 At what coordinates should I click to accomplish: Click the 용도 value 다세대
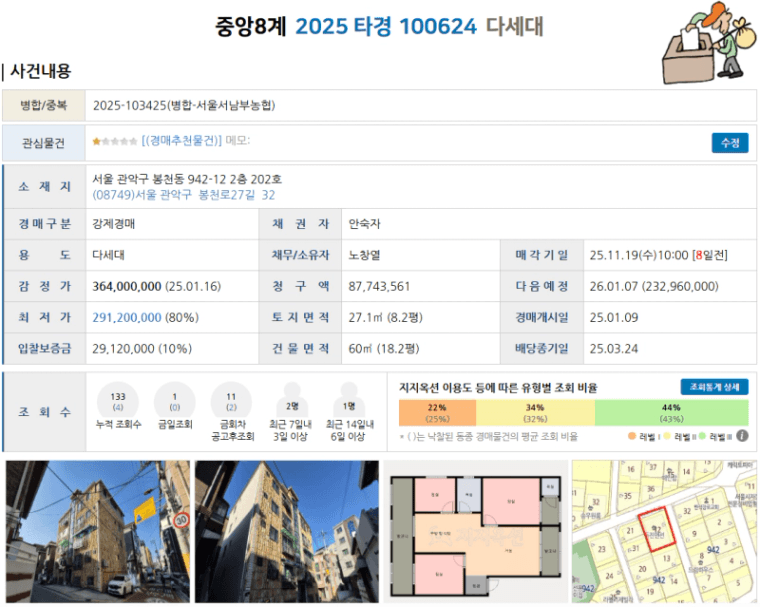[109, 255]
